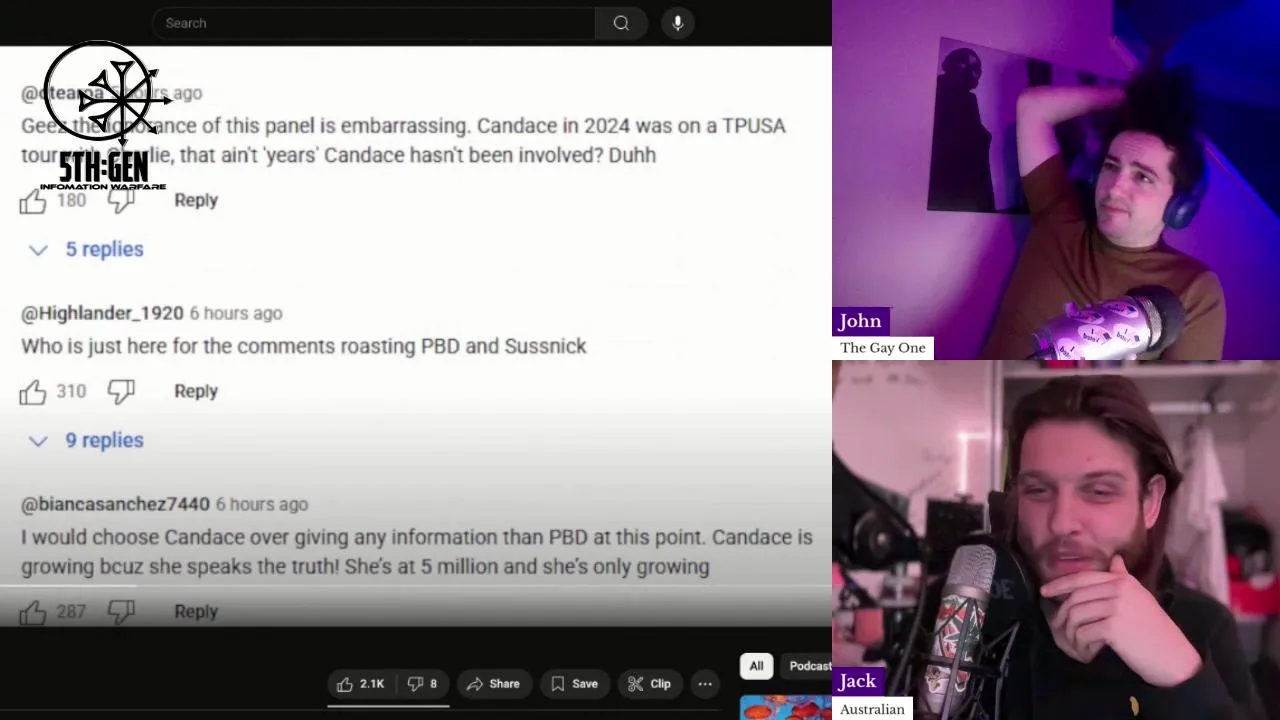Reply to the TPUSA tour comment
Screen dimensions: 1280x720
(196, 200)
